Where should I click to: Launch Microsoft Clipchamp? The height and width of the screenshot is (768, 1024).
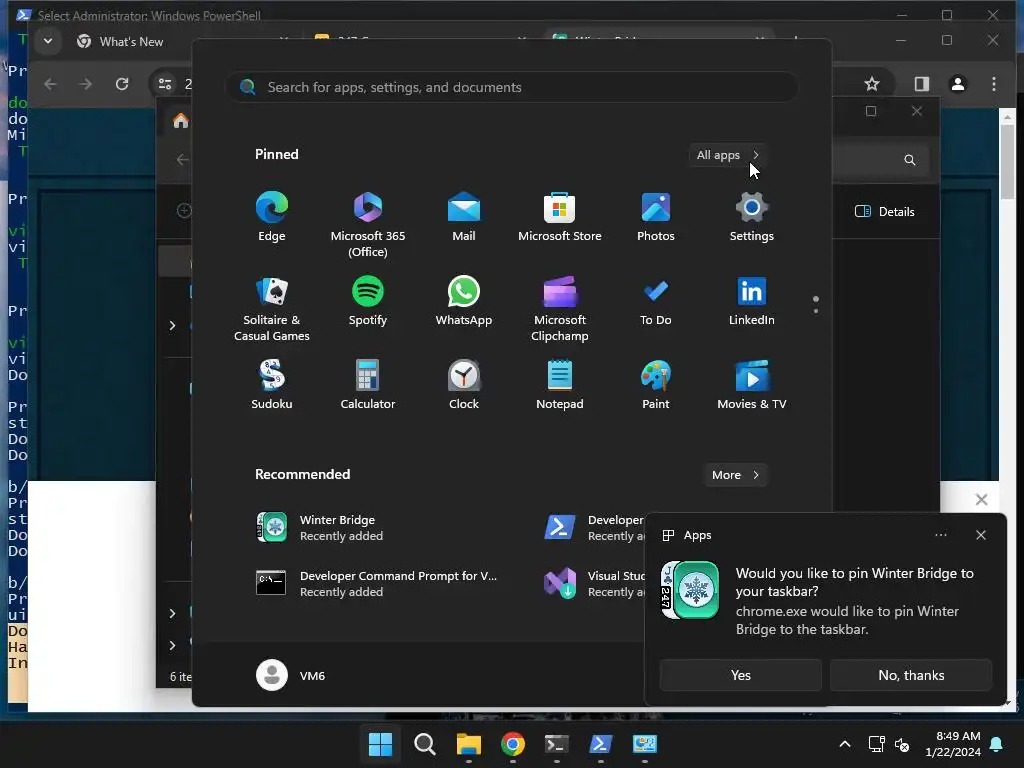point(560,309)
